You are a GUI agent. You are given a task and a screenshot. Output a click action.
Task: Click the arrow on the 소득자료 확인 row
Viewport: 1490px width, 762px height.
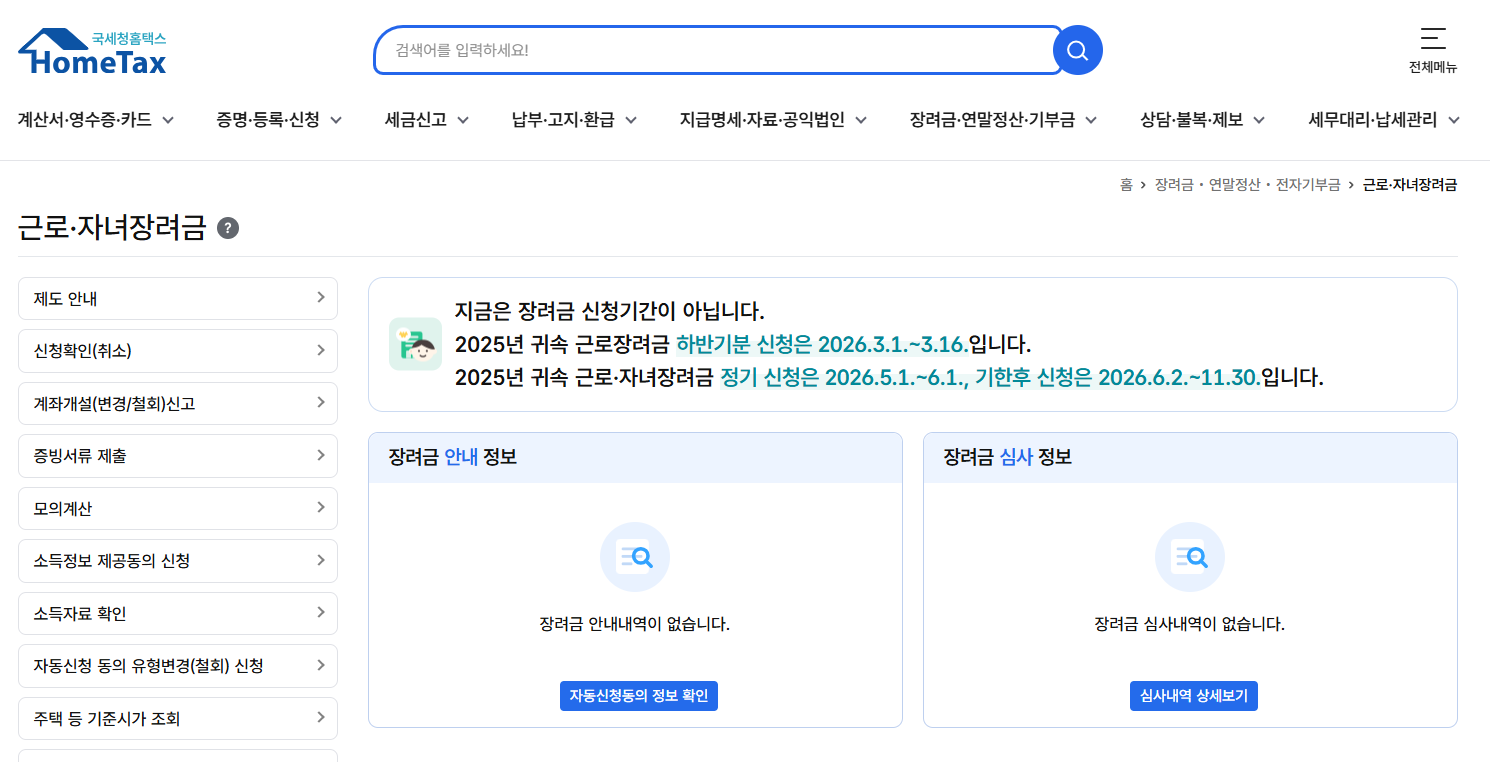click(321, 612)
